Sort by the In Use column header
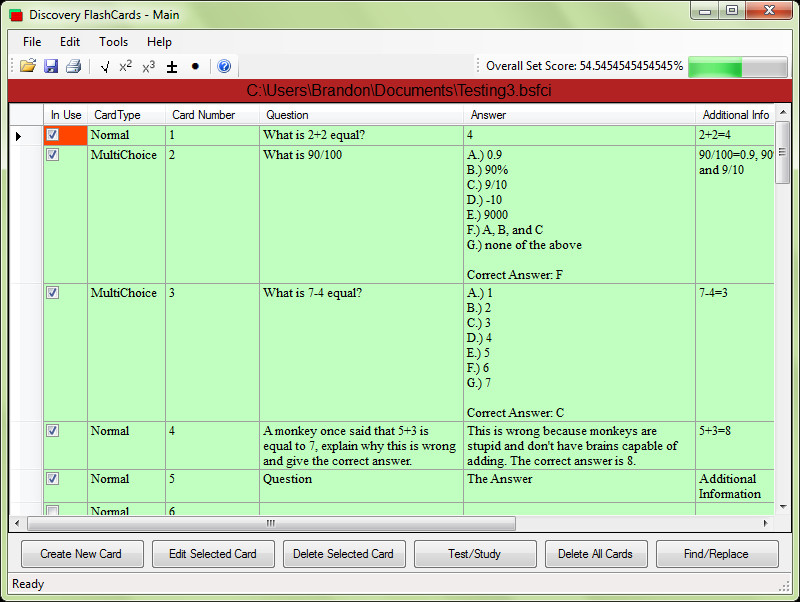800x602 pixels. click(x=66, y=115)
